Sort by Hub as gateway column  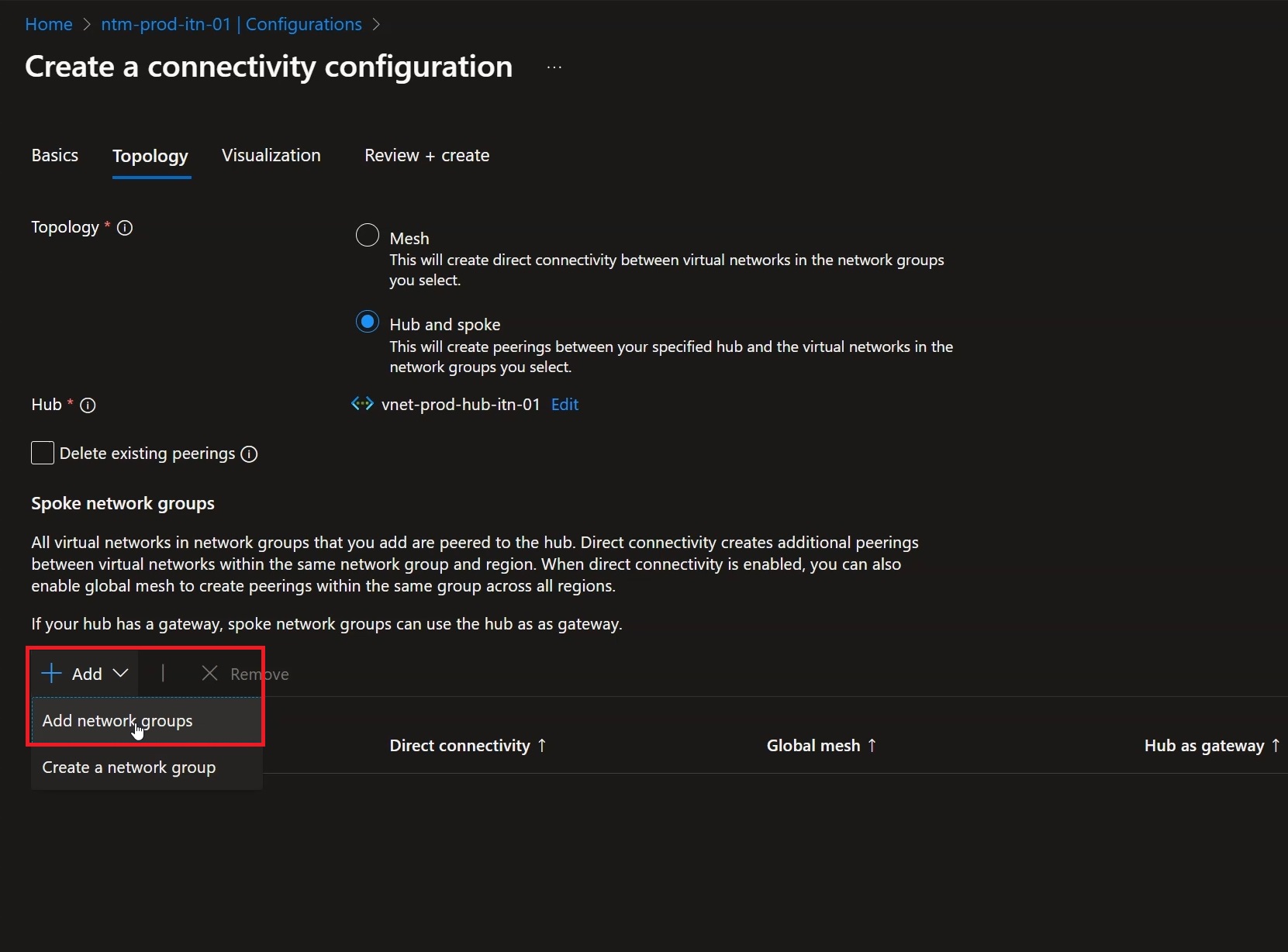click(1212, 746)
